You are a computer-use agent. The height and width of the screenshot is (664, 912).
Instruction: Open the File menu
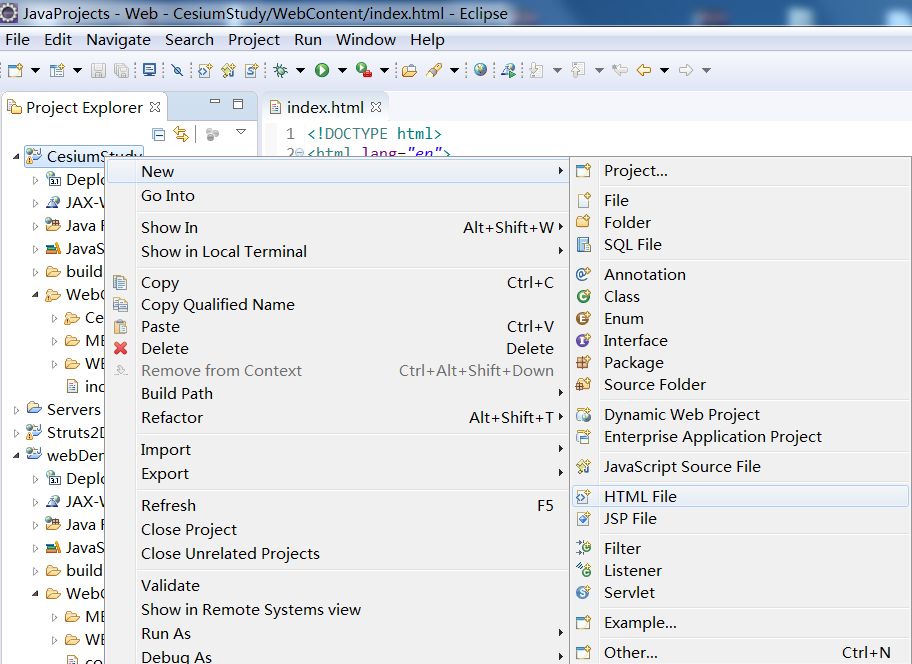tap(17, 40)
